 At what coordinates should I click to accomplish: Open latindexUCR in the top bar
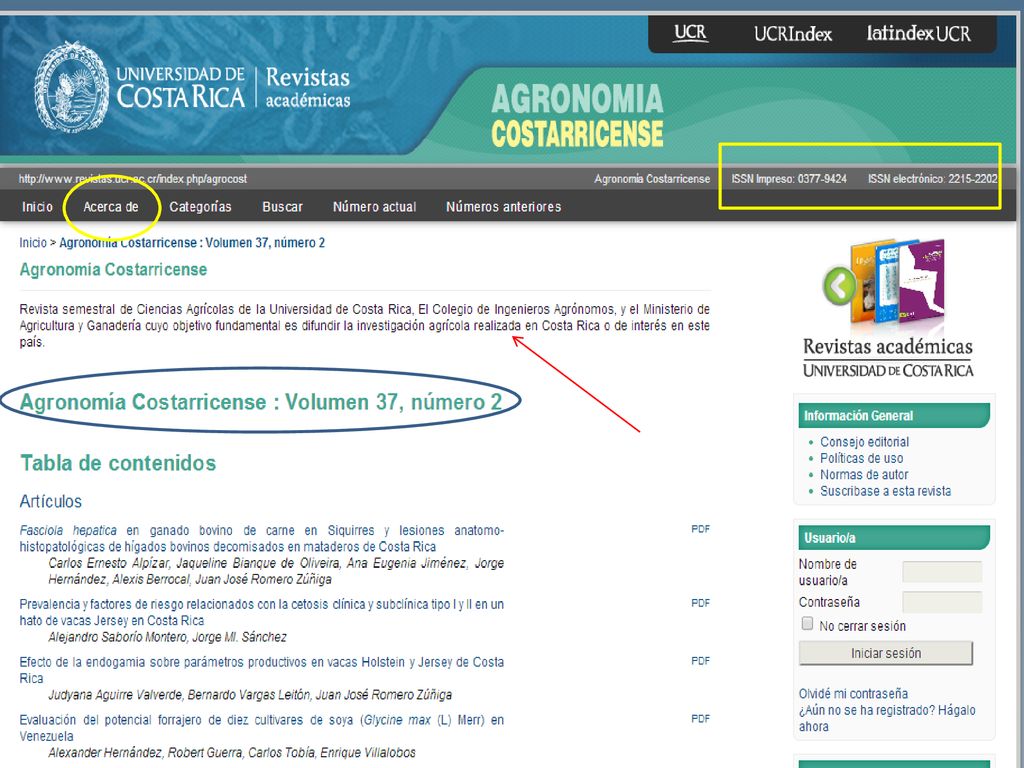918,33
